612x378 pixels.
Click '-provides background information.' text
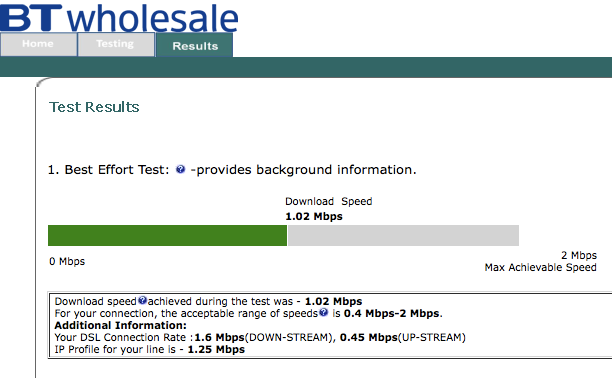tap(303, 170)
